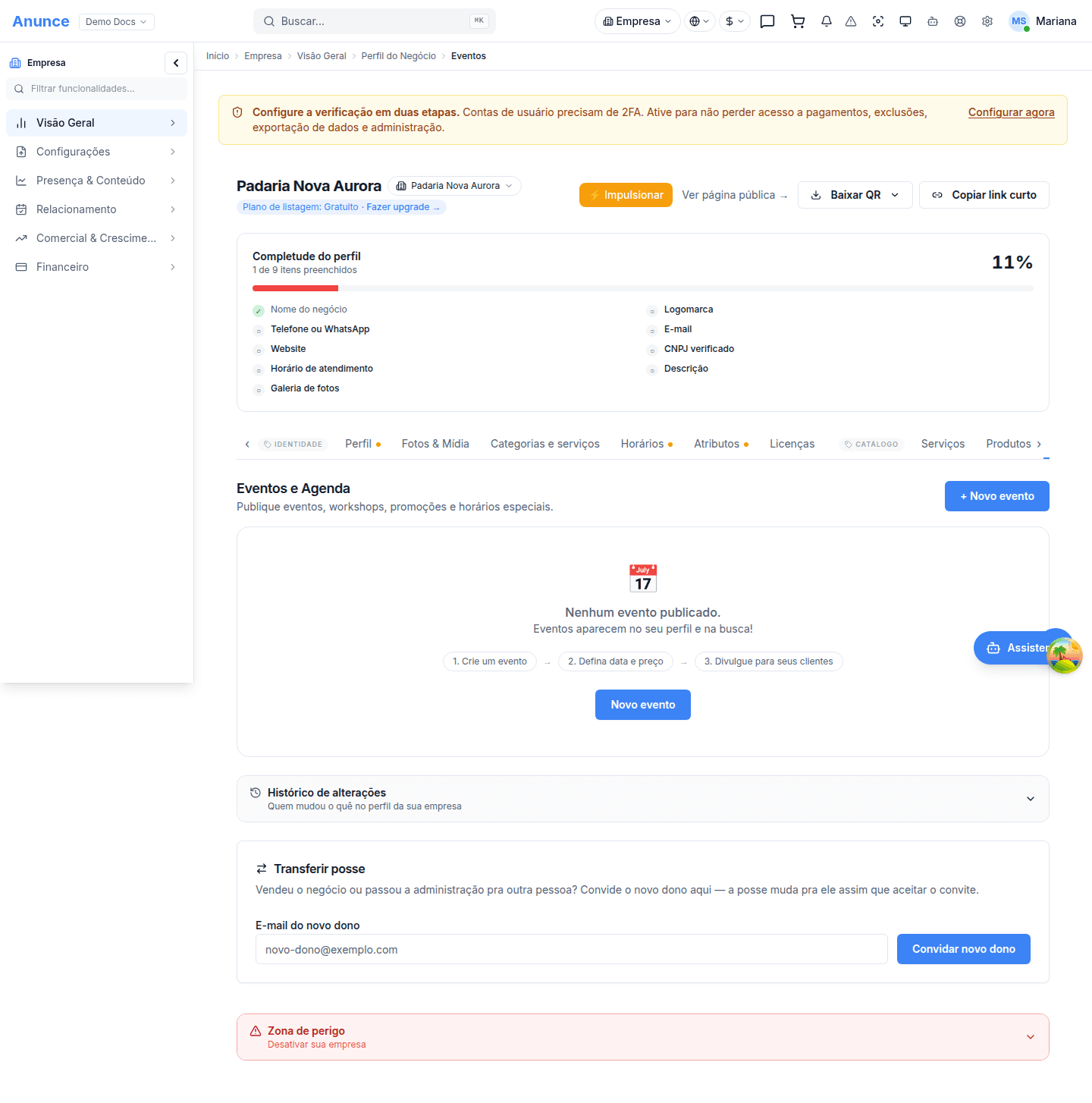Click the focus scan icon in header
This screenshot has height=1103, width=1092.
[x=878, y=21]
